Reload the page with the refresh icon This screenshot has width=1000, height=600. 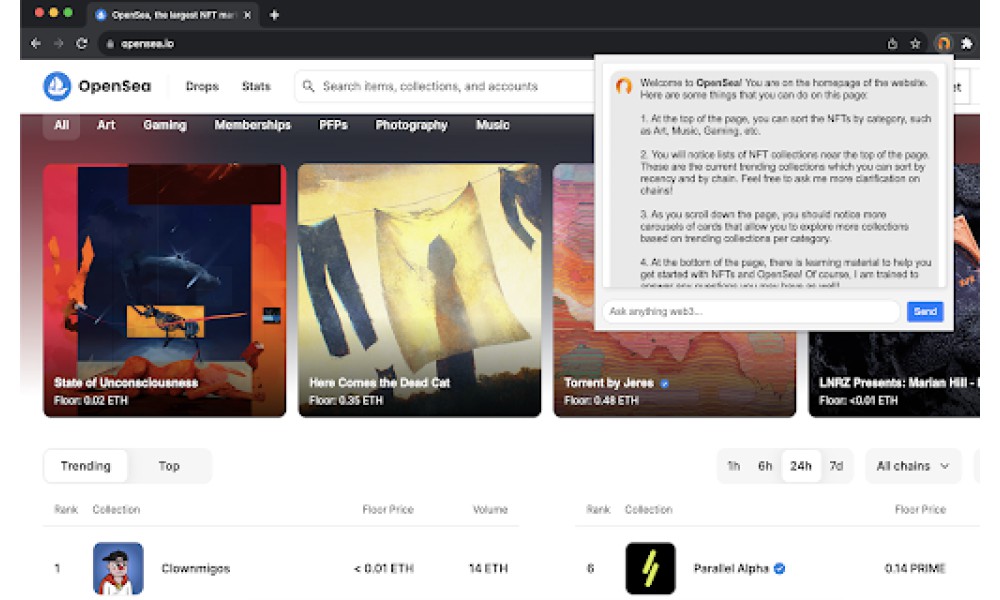[x=82, y=43]
